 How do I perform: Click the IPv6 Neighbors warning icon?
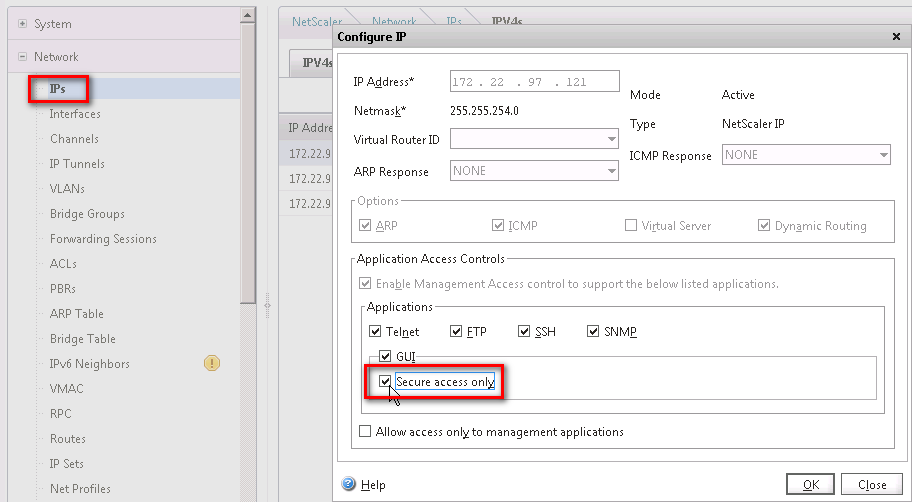coord(212,364)
